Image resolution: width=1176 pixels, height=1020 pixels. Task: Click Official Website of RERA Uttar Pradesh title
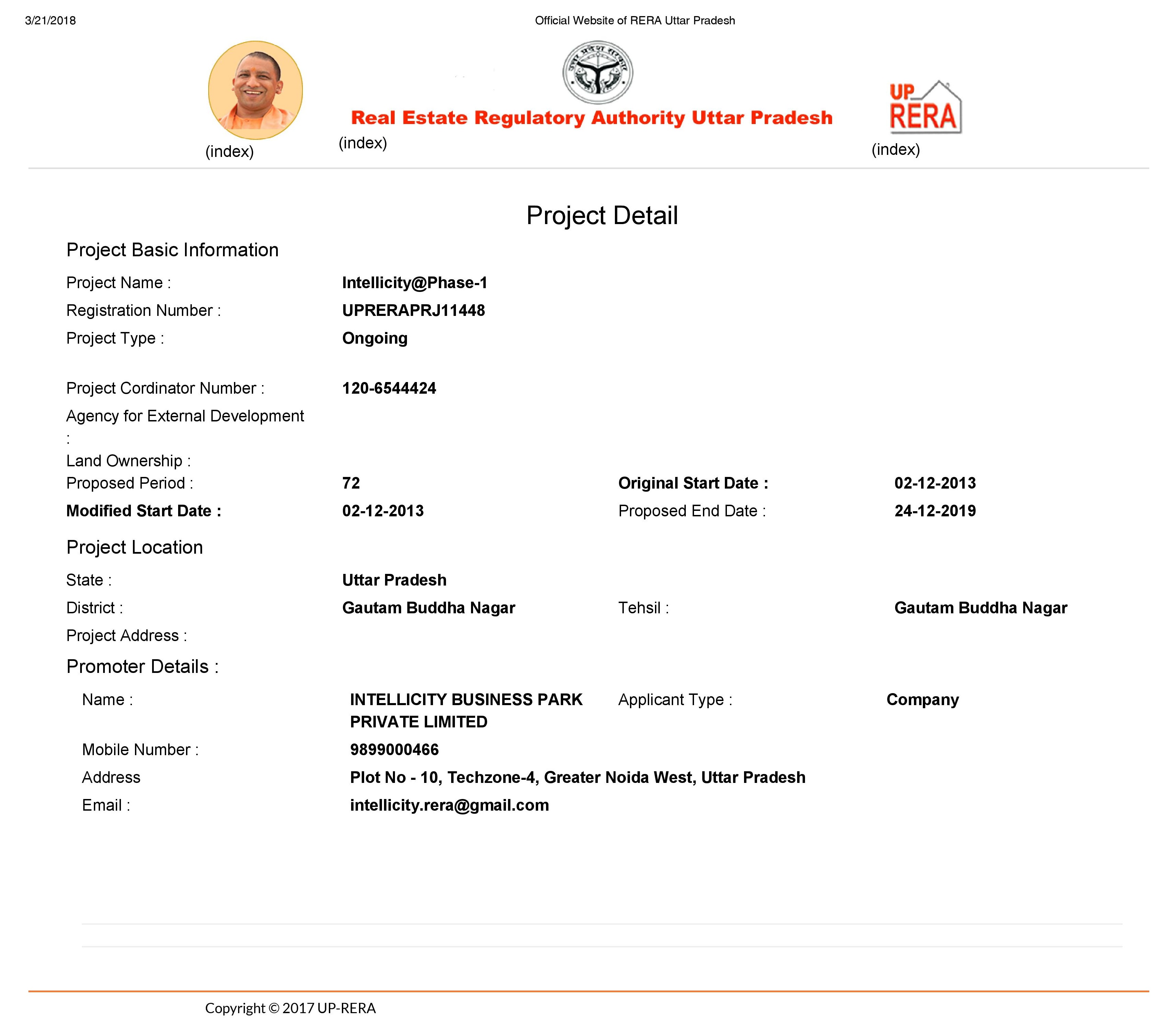point(635,21)
